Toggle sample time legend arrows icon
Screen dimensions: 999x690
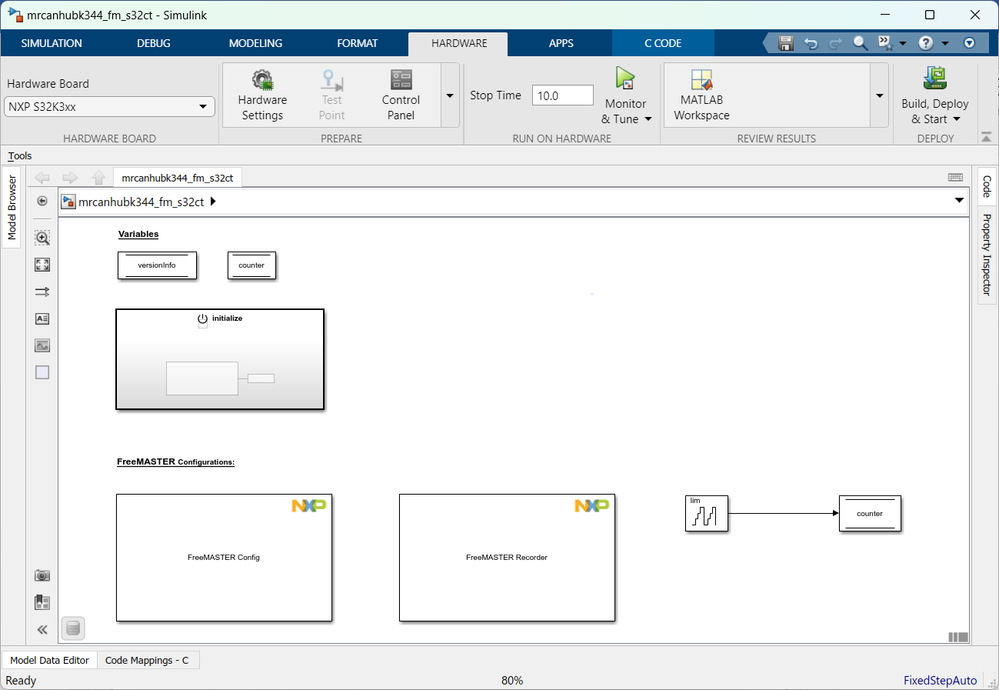click(42, 292)
